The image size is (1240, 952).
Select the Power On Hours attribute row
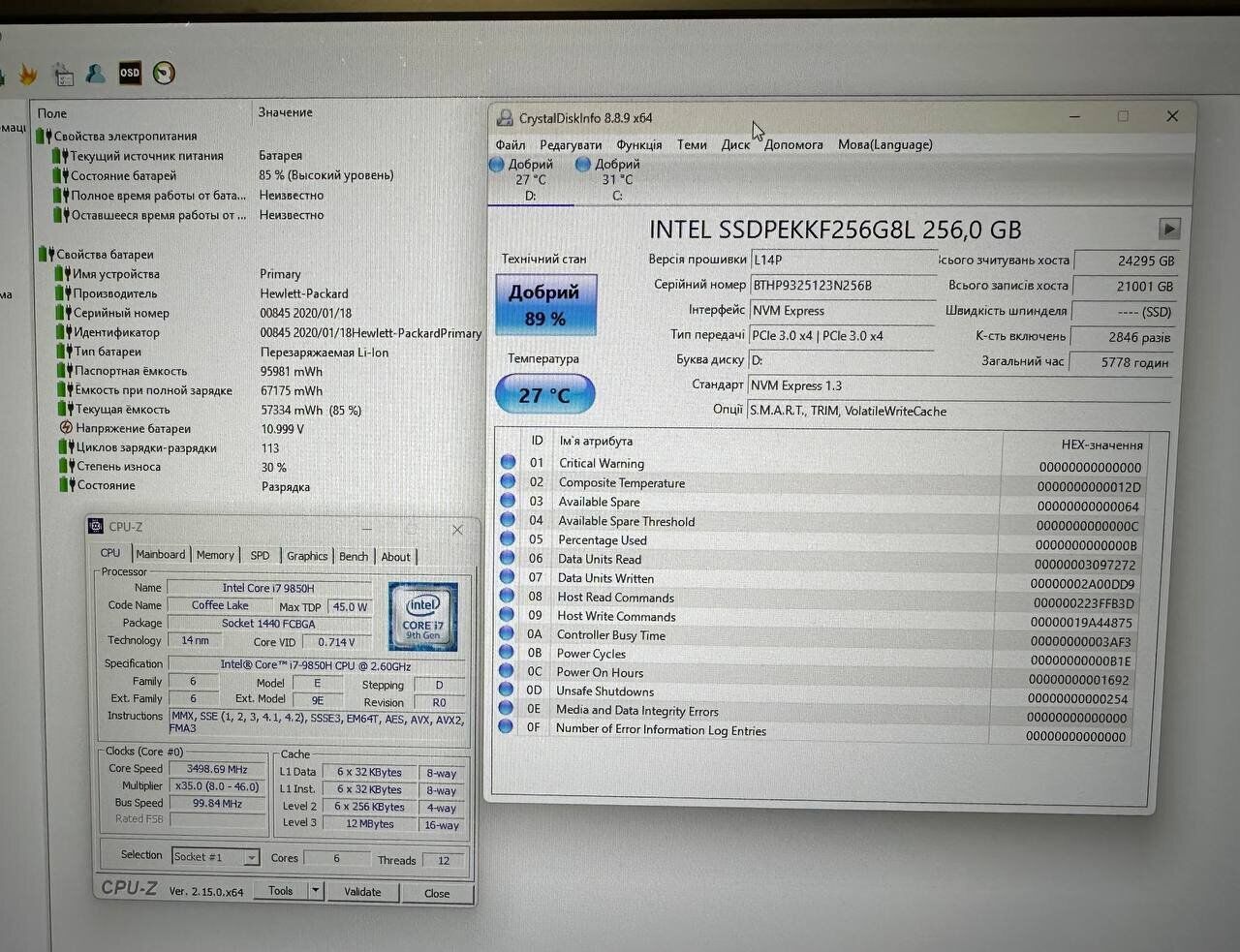[600, 672]
